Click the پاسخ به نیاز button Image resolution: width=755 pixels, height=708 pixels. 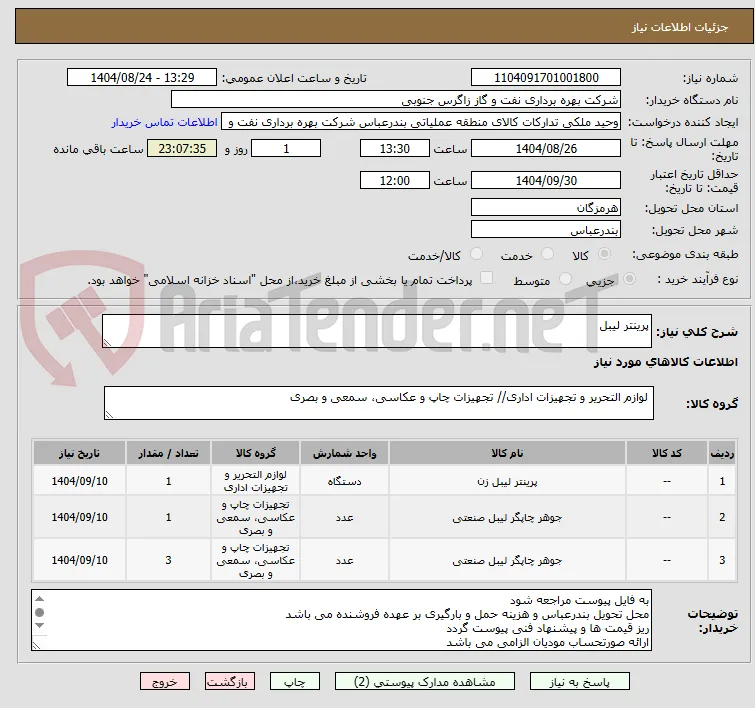click(580, 682)
